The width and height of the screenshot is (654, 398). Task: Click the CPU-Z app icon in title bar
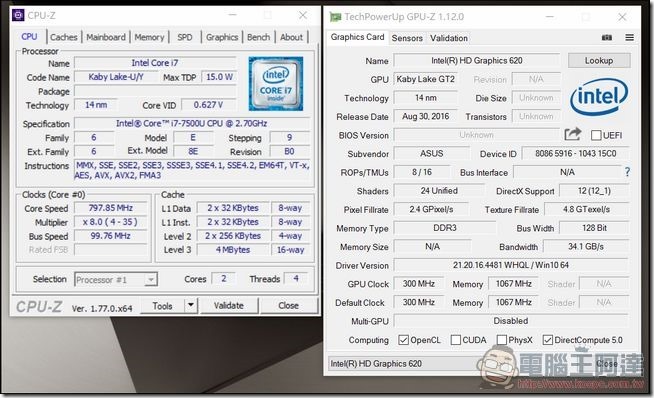(18, 15)
